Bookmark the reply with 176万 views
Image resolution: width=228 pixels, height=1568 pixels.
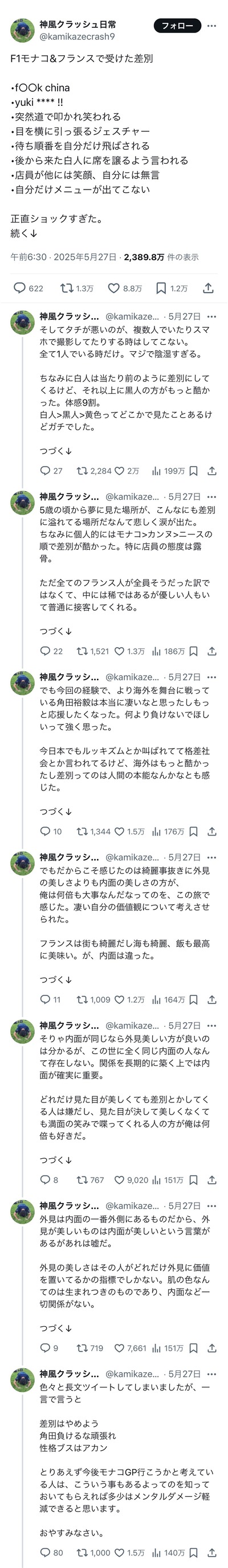point(193,831)
